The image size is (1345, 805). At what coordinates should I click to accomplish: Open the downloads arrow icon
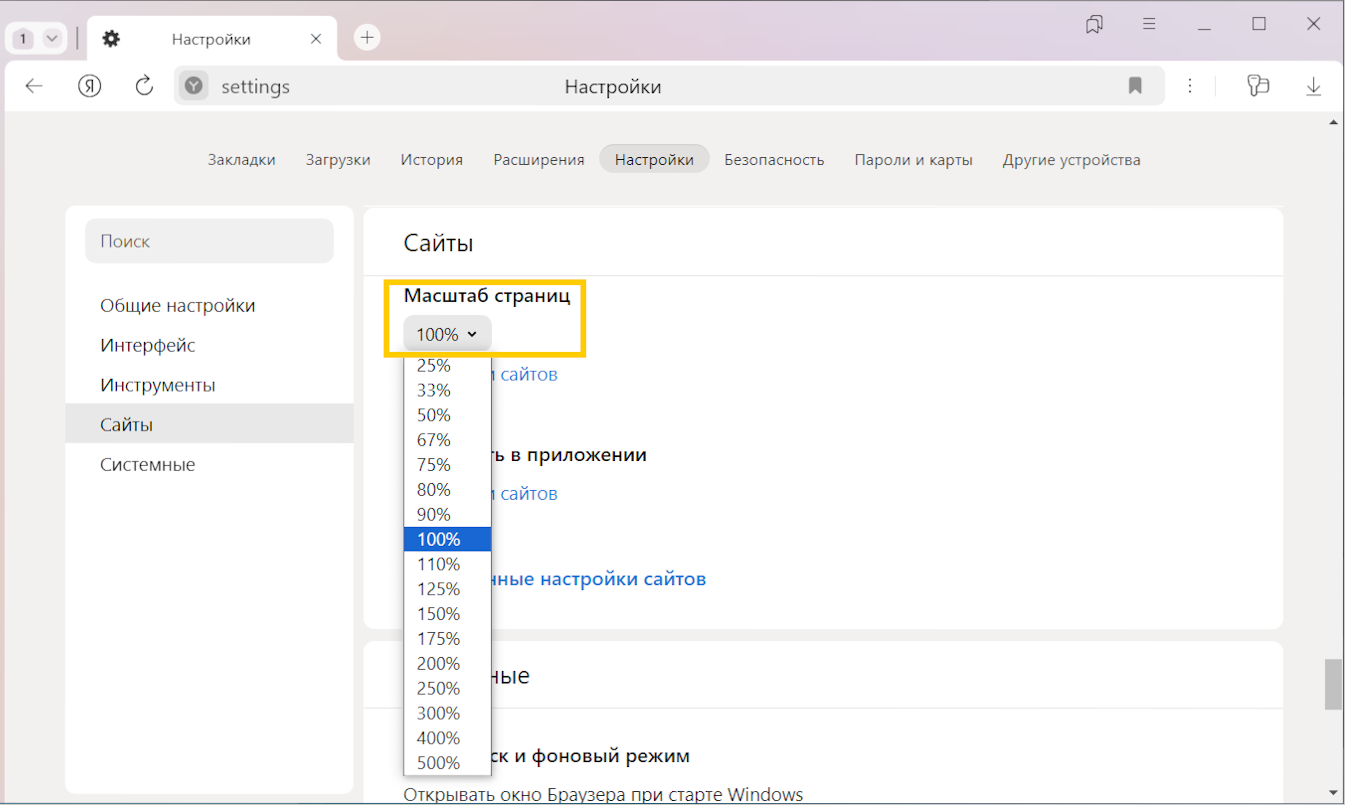coord(1313,87)
